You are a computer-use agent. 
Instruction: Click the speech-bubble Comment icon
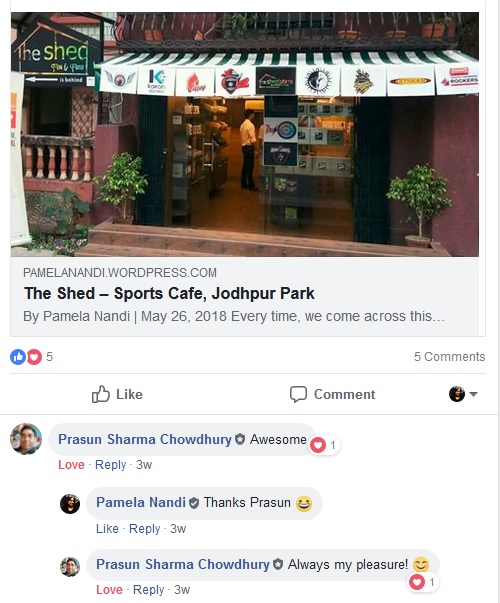[x=298, y=394]
